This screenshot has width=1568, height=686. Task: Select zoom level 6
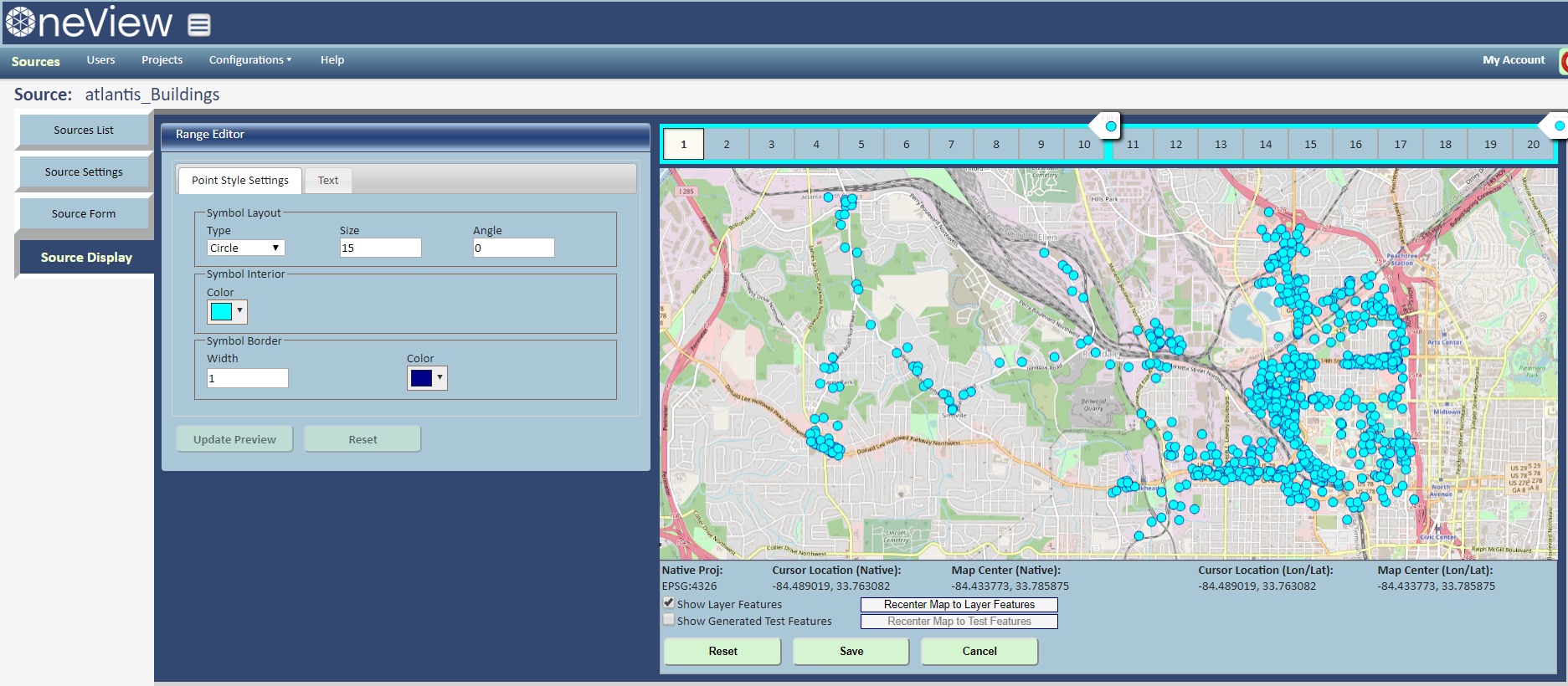point(907,144)
